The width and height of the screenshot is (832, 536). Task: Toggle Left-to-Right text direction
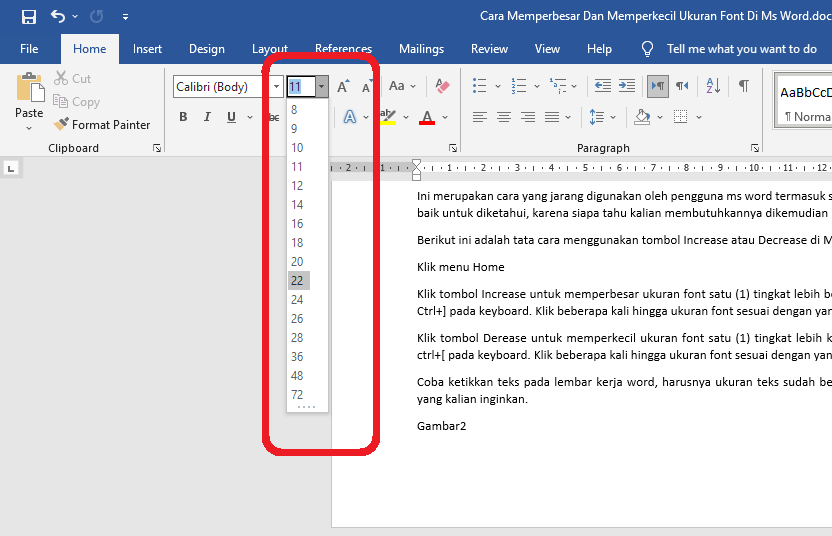pos(658,85)
